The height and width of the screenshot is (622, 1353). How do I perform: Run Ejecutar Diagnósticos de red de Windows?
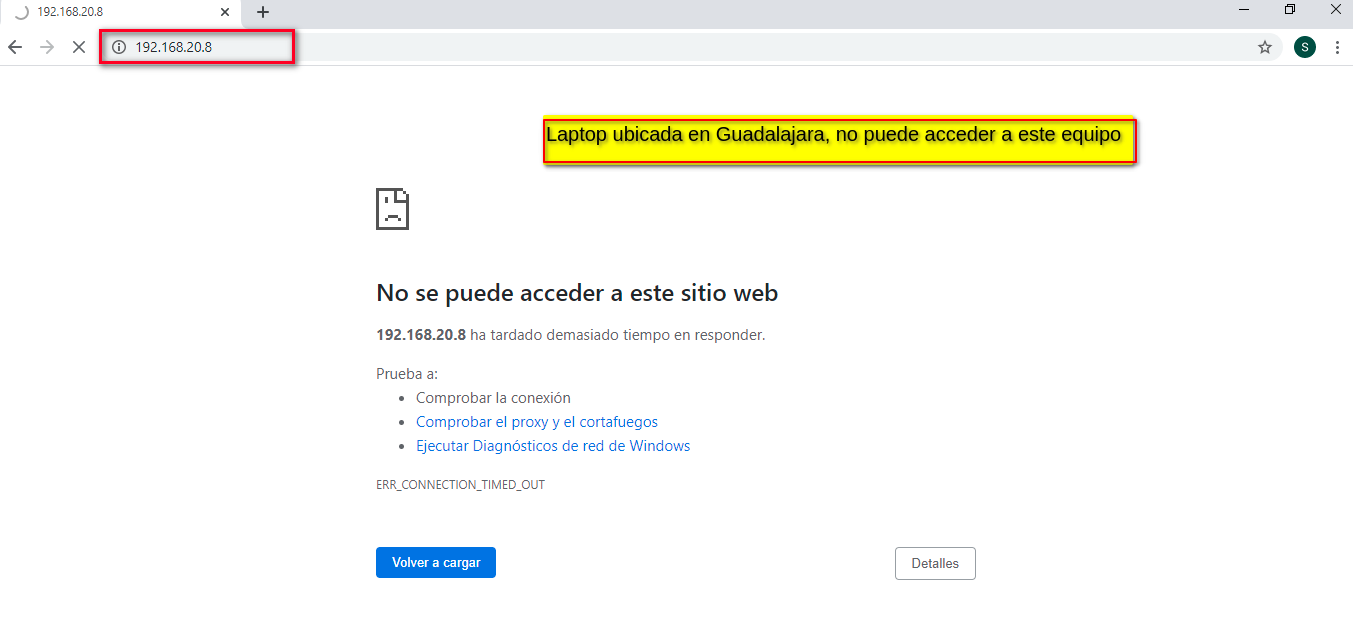point(552,446)
